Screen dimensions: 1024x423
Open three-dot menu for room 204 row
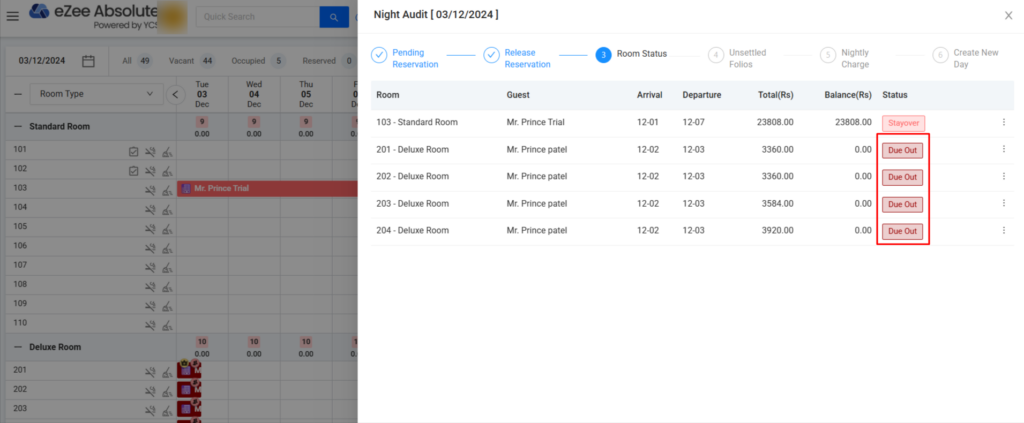pos(1003,231)
